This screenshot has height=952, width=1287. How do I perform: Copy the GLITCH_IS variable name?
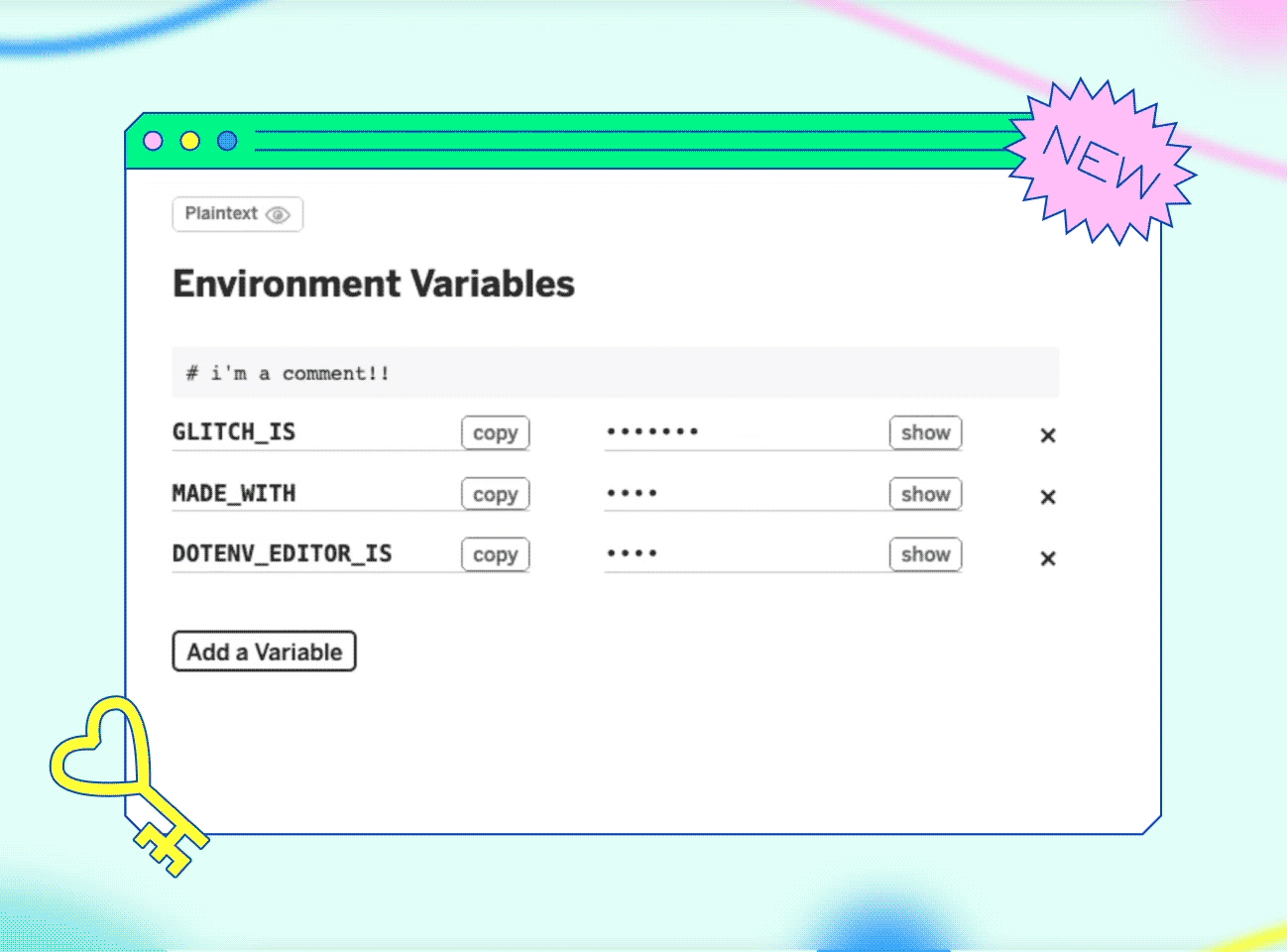(495, 433)
